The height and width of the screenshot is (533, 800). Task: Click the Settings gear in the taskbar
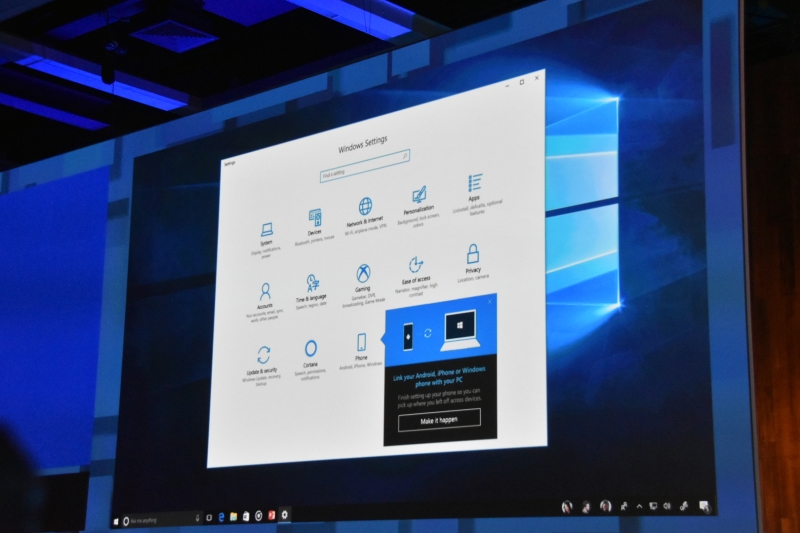point(284,515)
